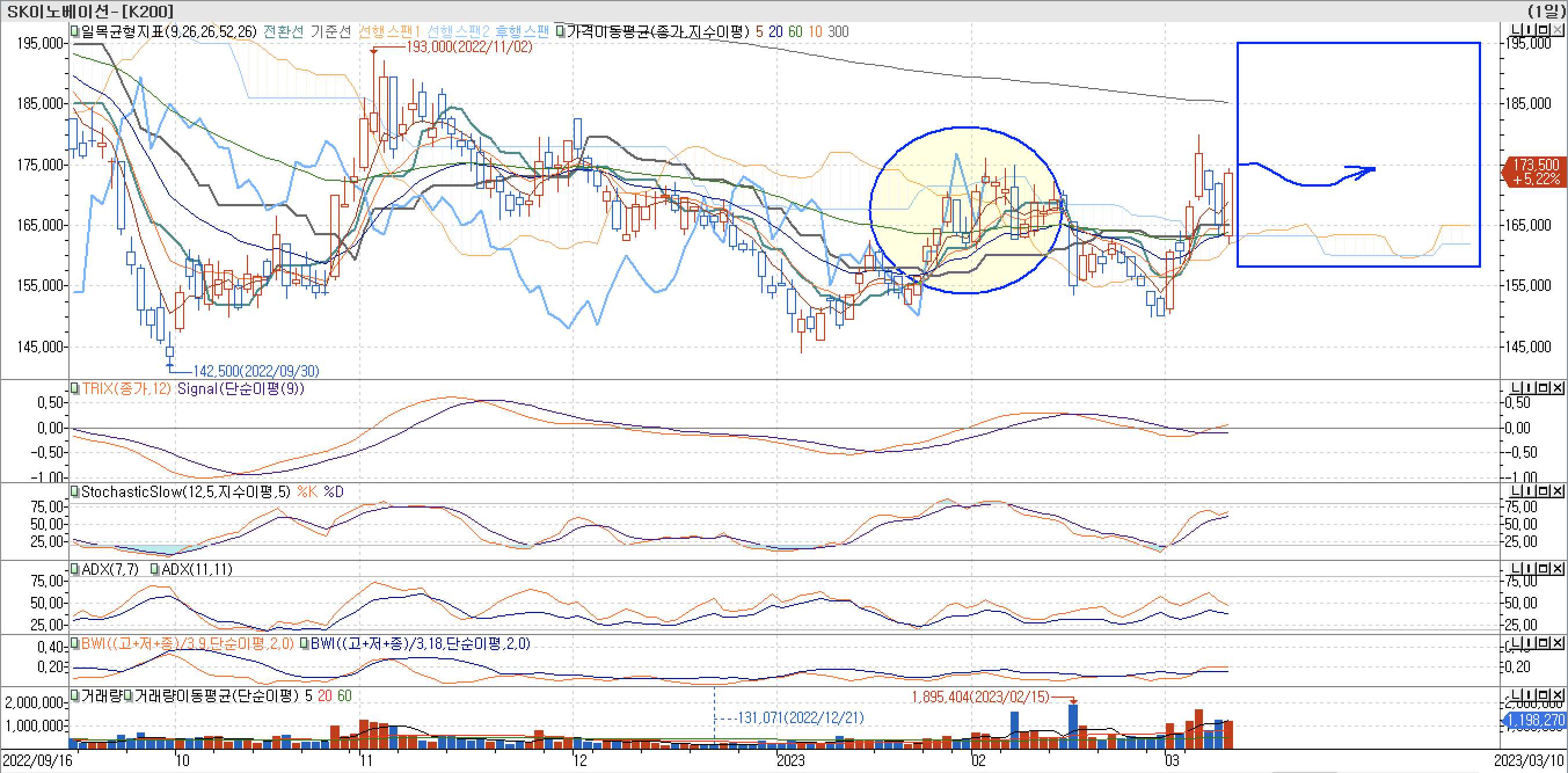Image resolution: width=1568 pixels, height=773 pixels.
Task: Click the green 60 moving average label
Action: coord(795,31)
